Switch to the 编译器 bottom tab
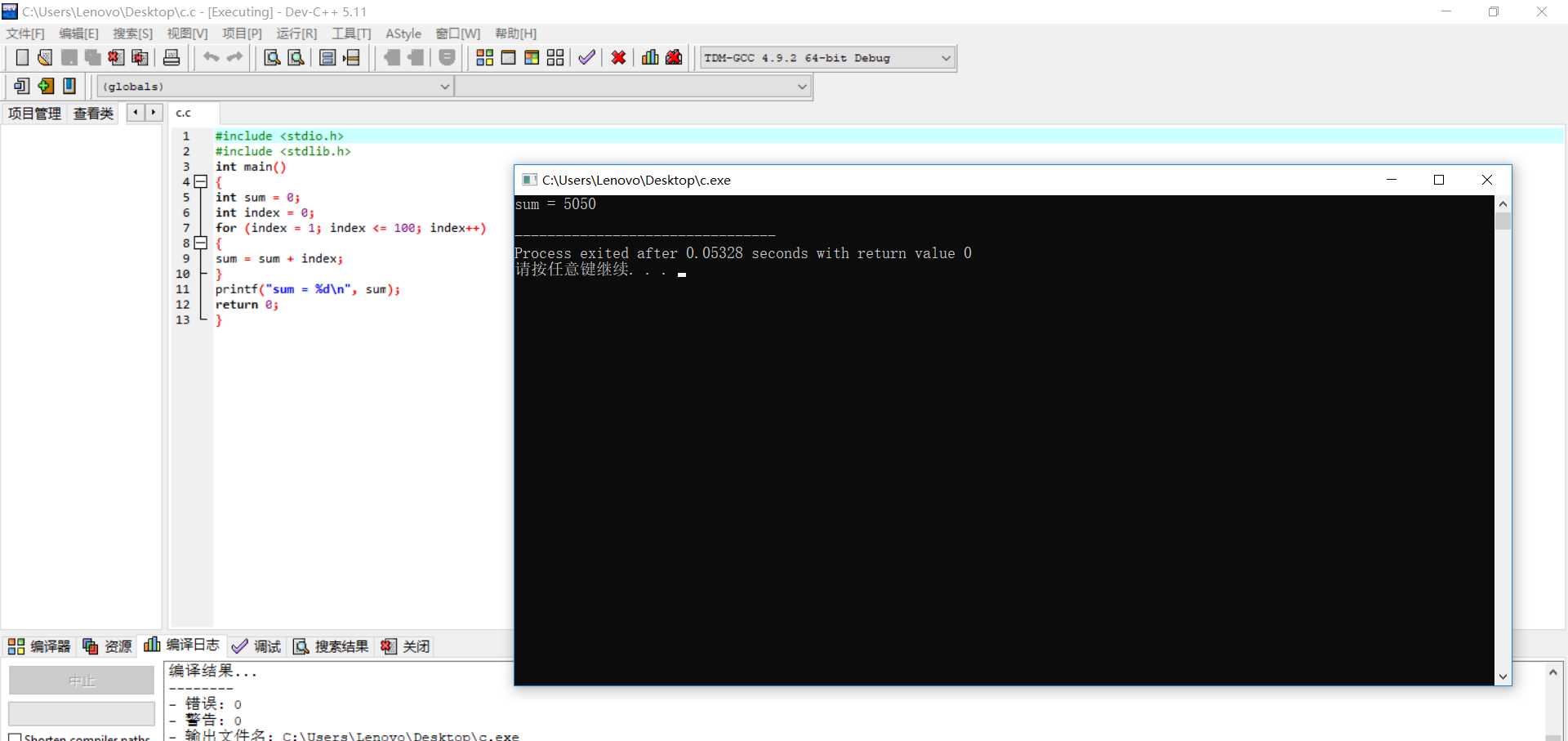Screen dimensions: 1568x741 point(40,646)
